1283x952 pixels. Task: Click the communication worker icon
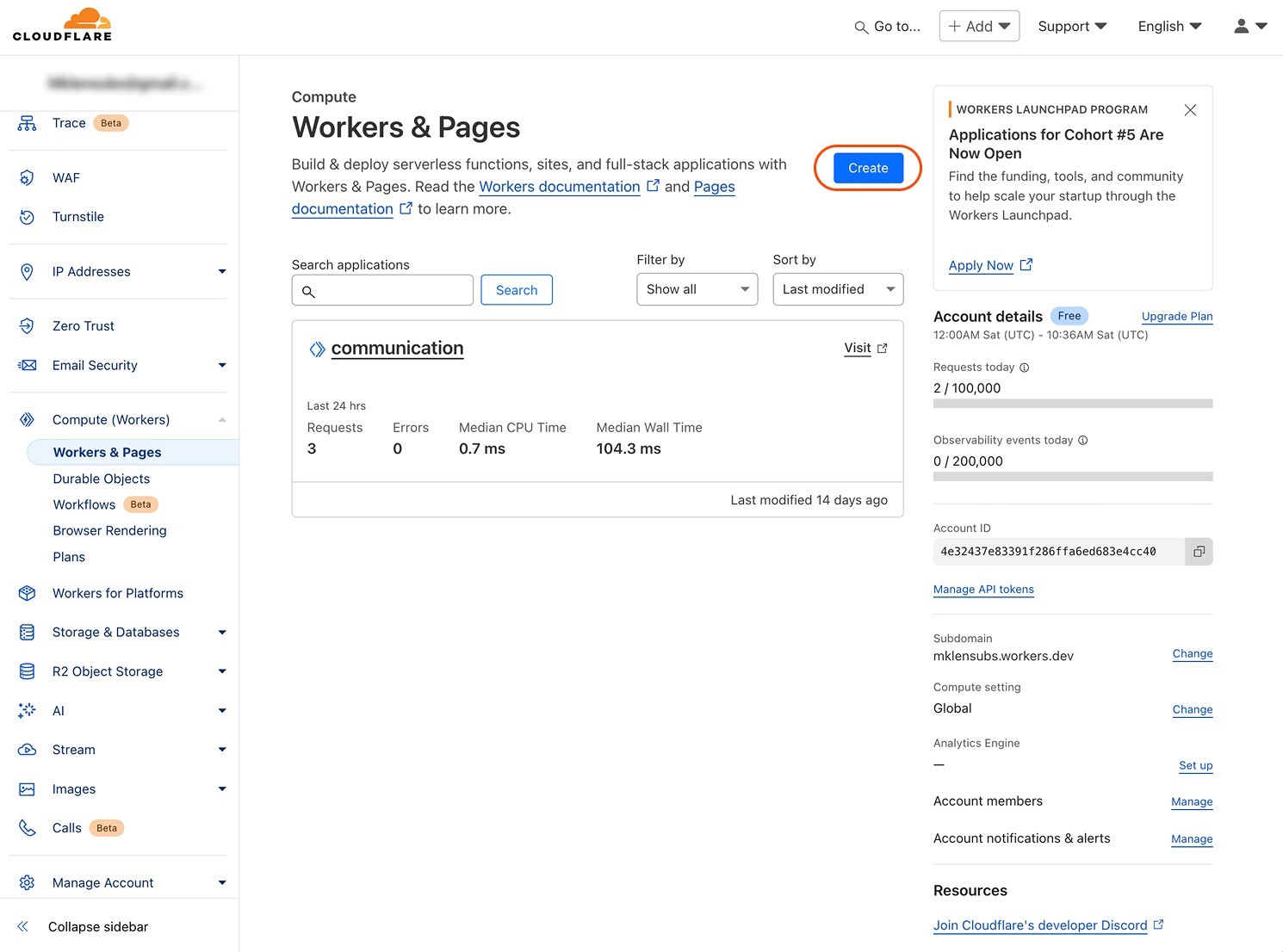coord(317,349)
